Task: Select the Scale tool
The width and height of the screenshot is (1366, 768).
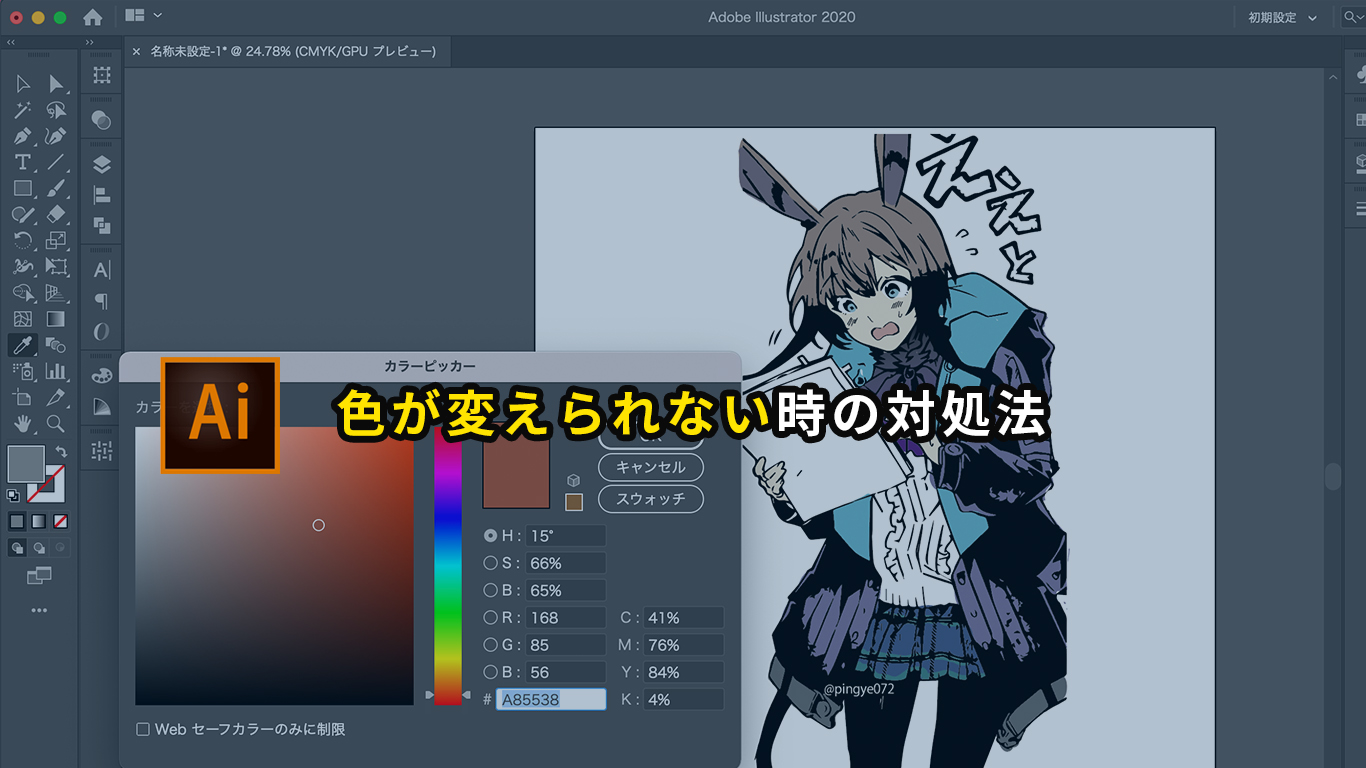Action: tap(56, 240)
